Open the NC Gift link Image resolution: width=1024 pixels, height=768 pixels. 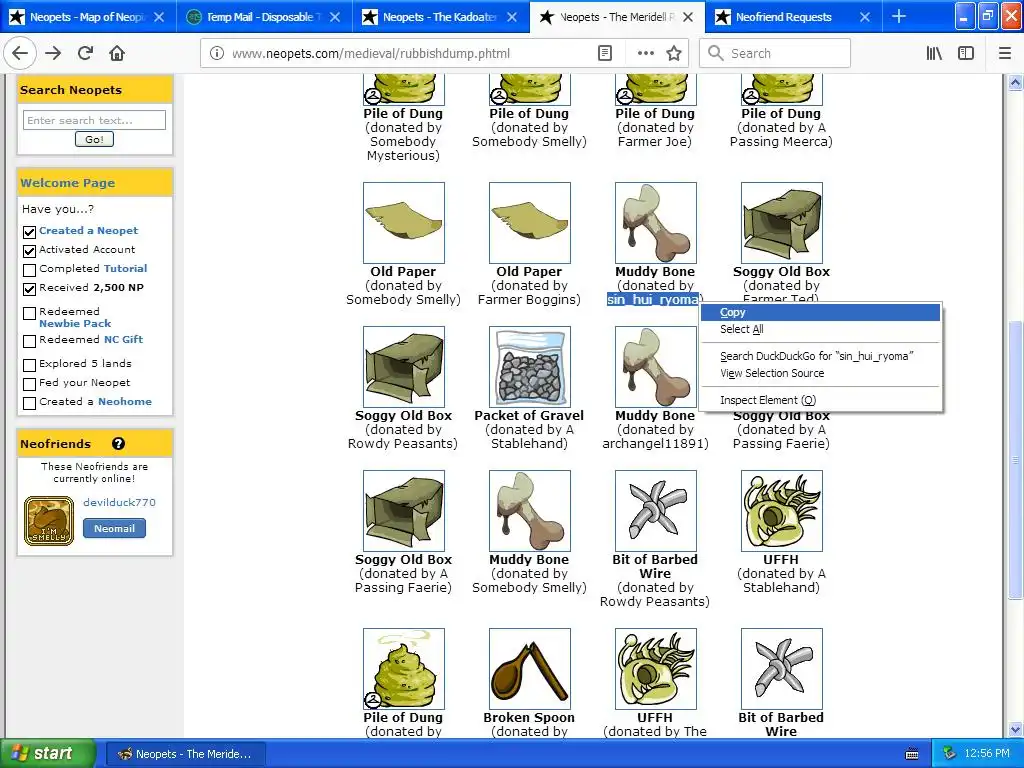(123, 340)
